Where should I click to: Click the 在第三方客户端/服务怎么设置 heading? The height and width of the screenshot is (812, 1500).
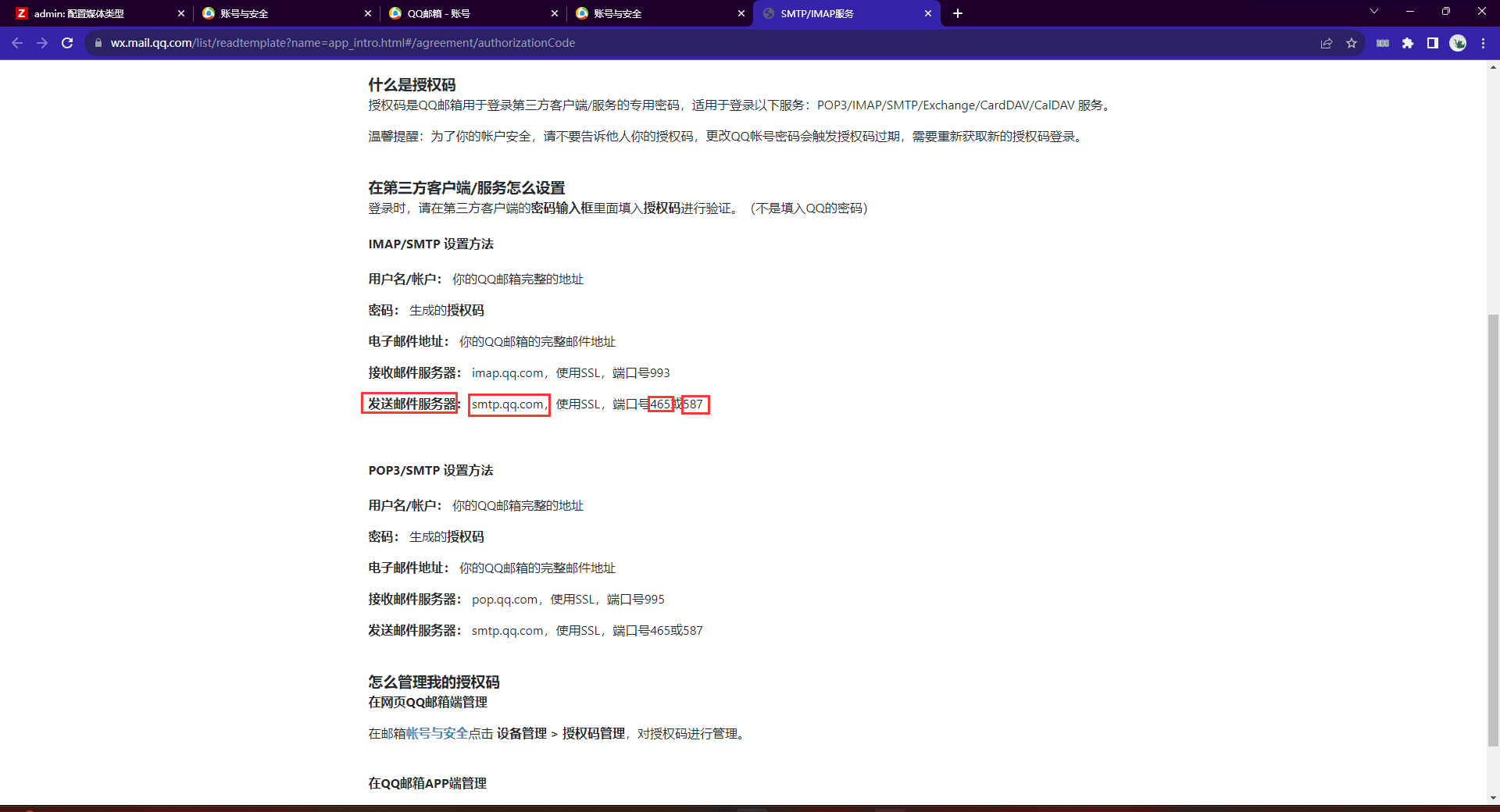(x=466, y=187)
